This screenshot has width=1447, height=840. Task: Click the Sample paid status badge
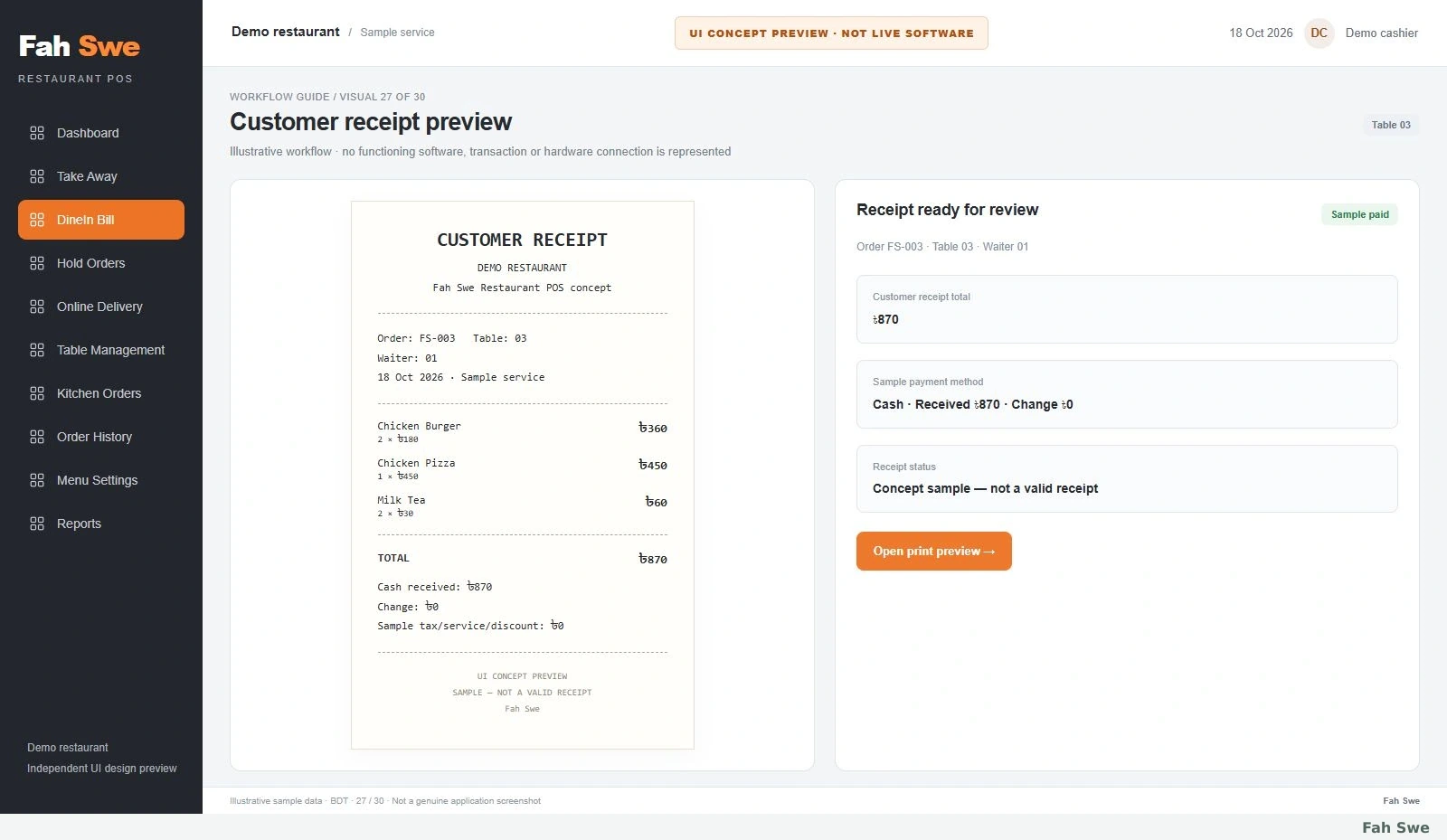[x=1359, y=214]
